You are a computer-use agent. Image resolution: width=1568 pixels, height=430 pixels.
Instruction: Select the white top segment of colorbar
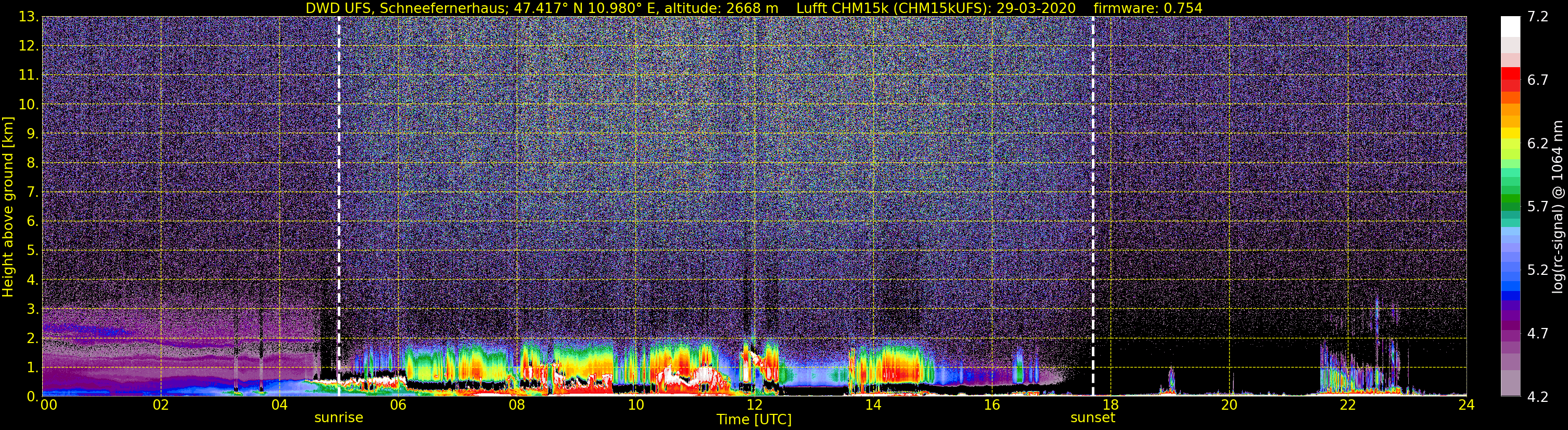pos(1510,27)
